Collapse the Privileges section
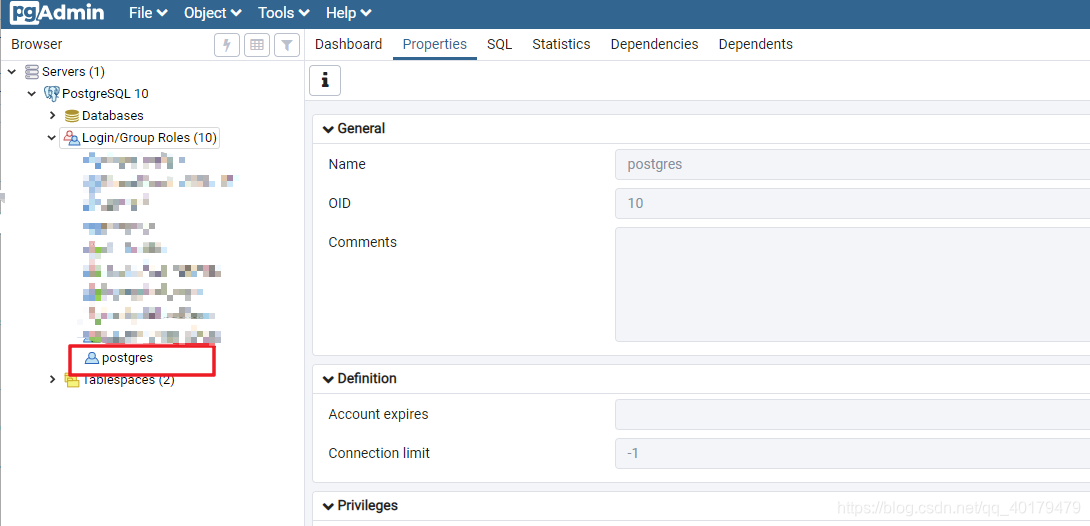 coord(329,505)
